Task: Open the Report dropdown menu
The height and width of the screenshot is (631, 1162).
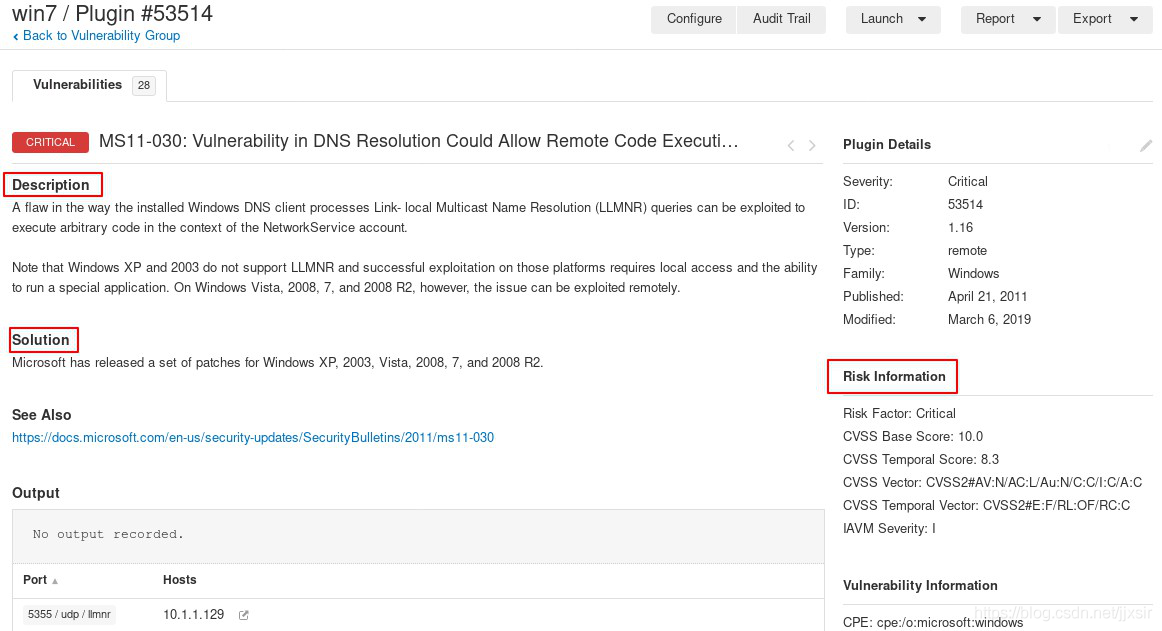Action: [1008, 19]
